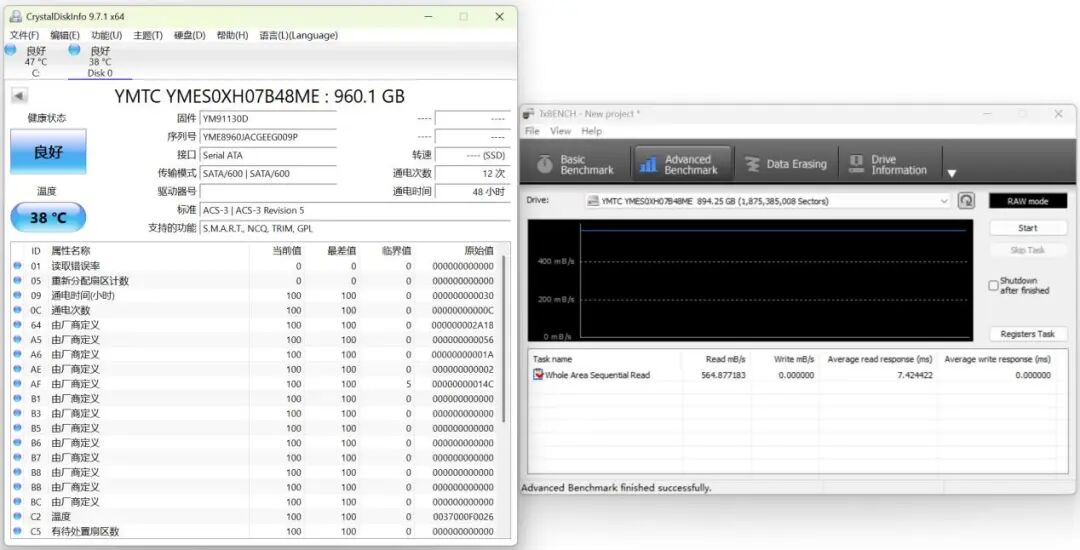The image size is (1080, 550).
Task: Open the TxBENCH Help menu
Action: (592, 131)
